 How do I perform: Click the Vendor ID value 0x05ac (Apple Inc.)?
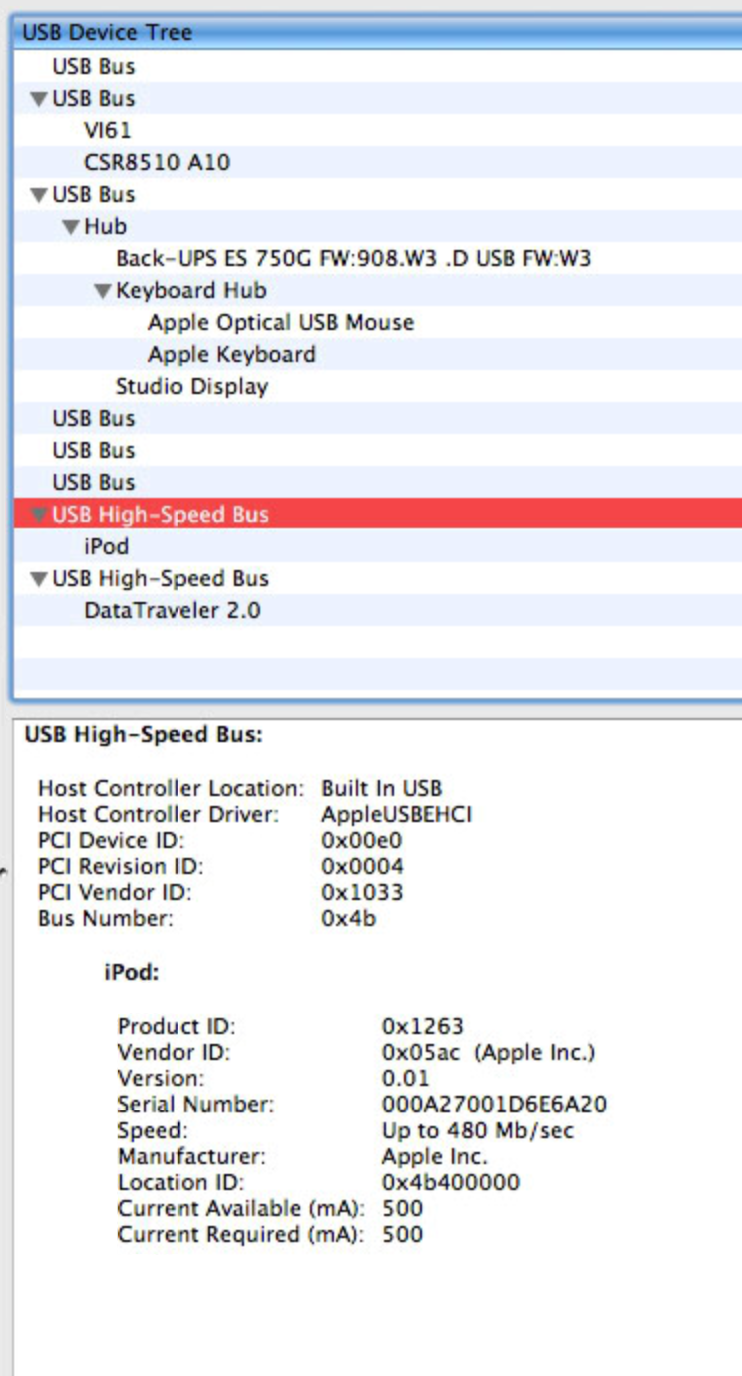click(x=488, y=1052)
